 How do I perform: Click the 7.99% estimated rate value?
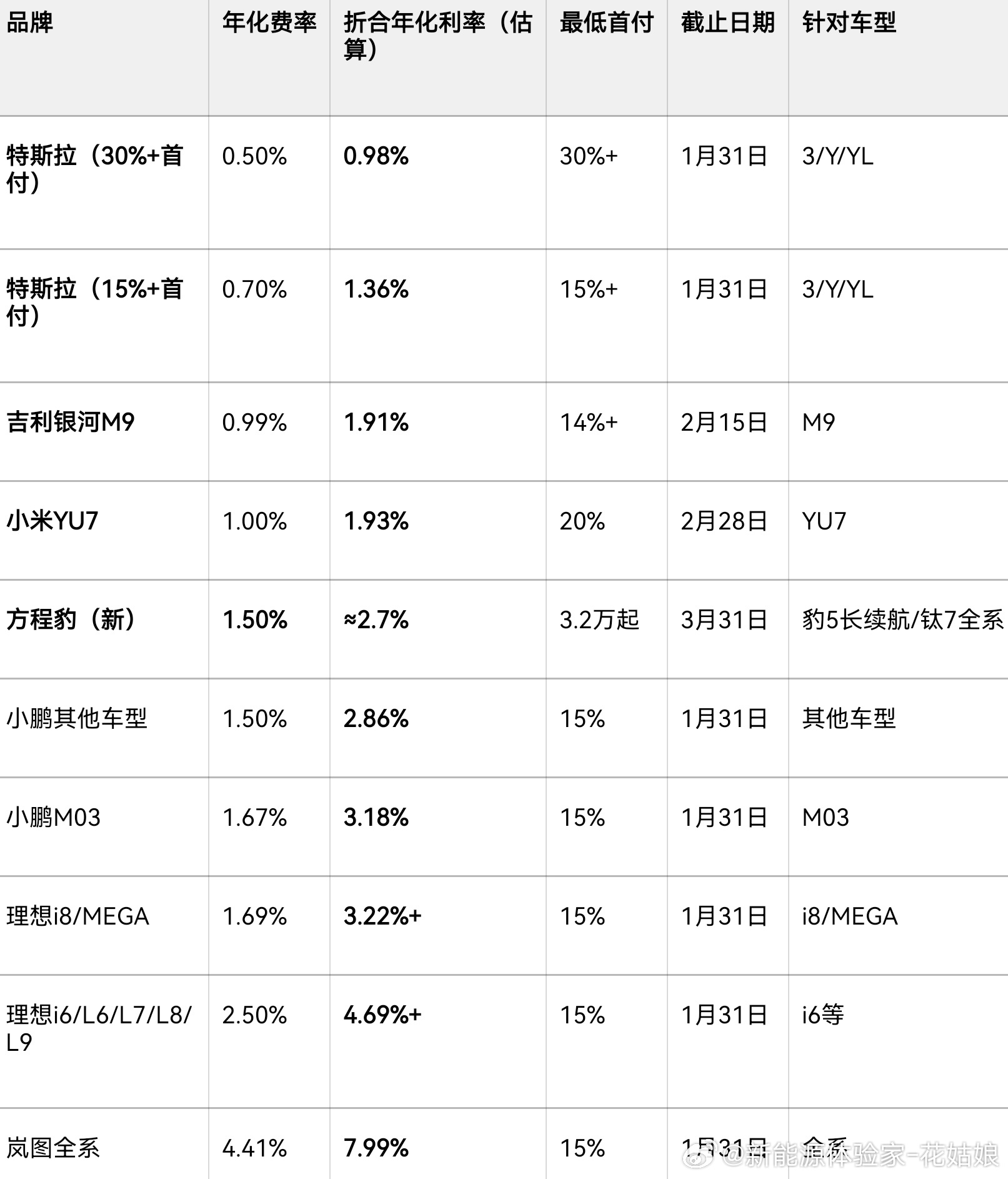click(376, 1148)
